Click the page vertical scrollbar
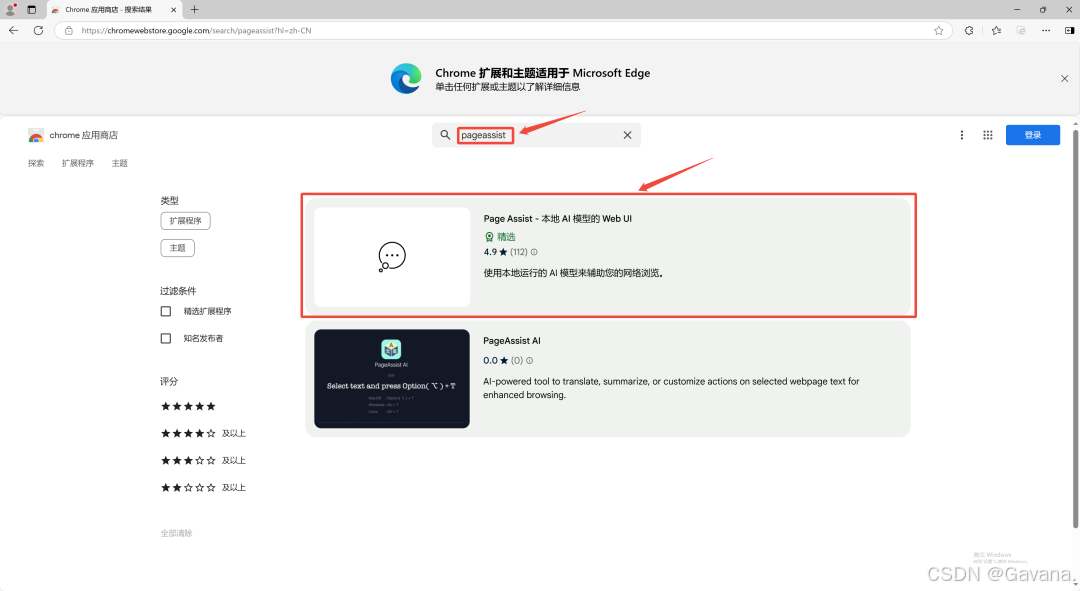The height and width of the screenshot is (591, 1080). tap(1075, 329)
